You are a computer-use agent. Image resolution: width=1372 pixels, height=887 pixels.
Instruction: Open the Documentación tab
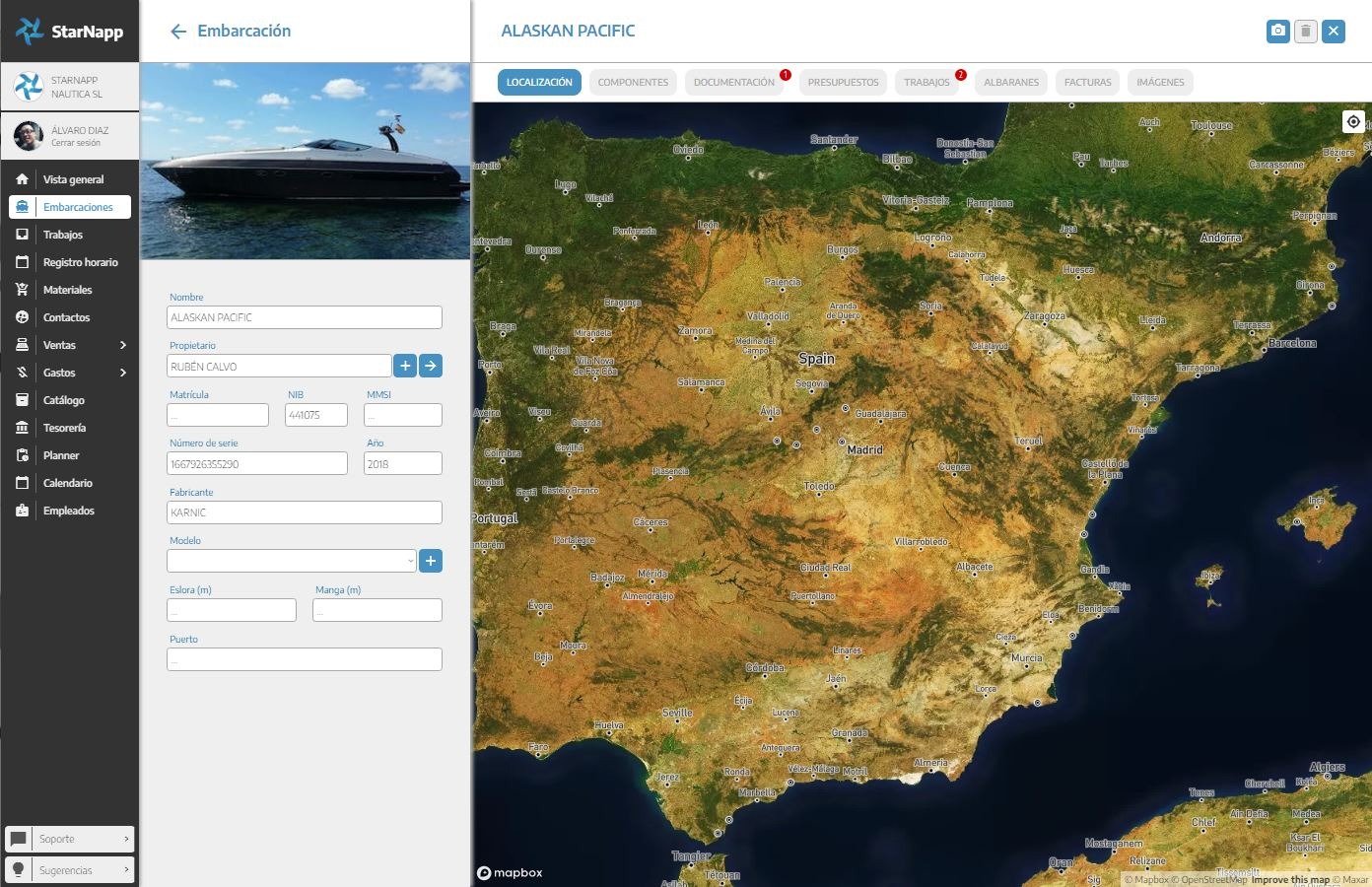733,83
